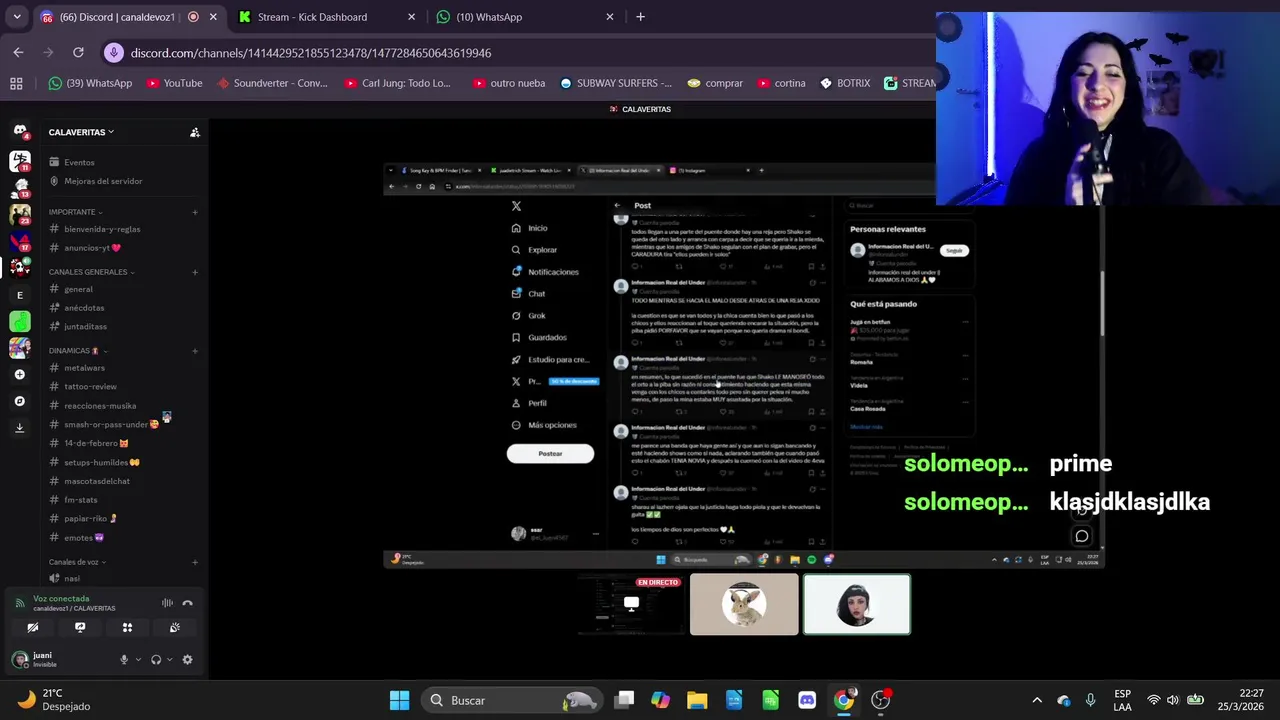Switch to the WhatsApp browser tab
The height and width of the screenshot is (720, 1280).
(x=524, y=17)
